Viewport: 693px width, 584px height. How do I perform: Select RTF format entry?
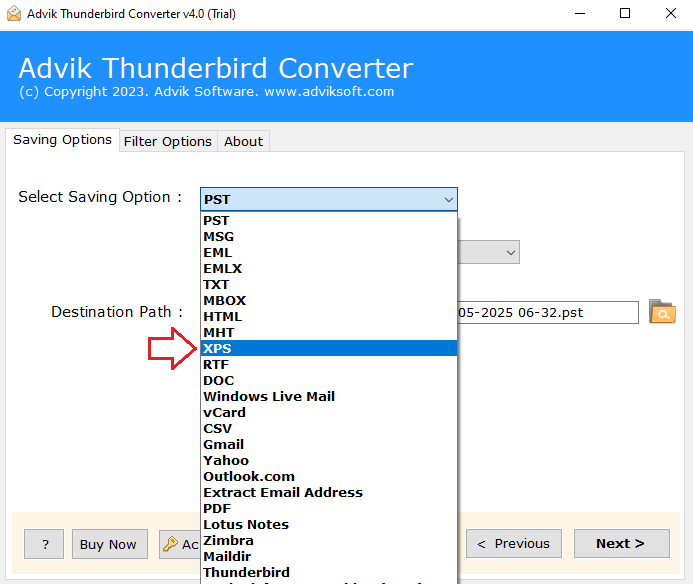pos(328,364)
